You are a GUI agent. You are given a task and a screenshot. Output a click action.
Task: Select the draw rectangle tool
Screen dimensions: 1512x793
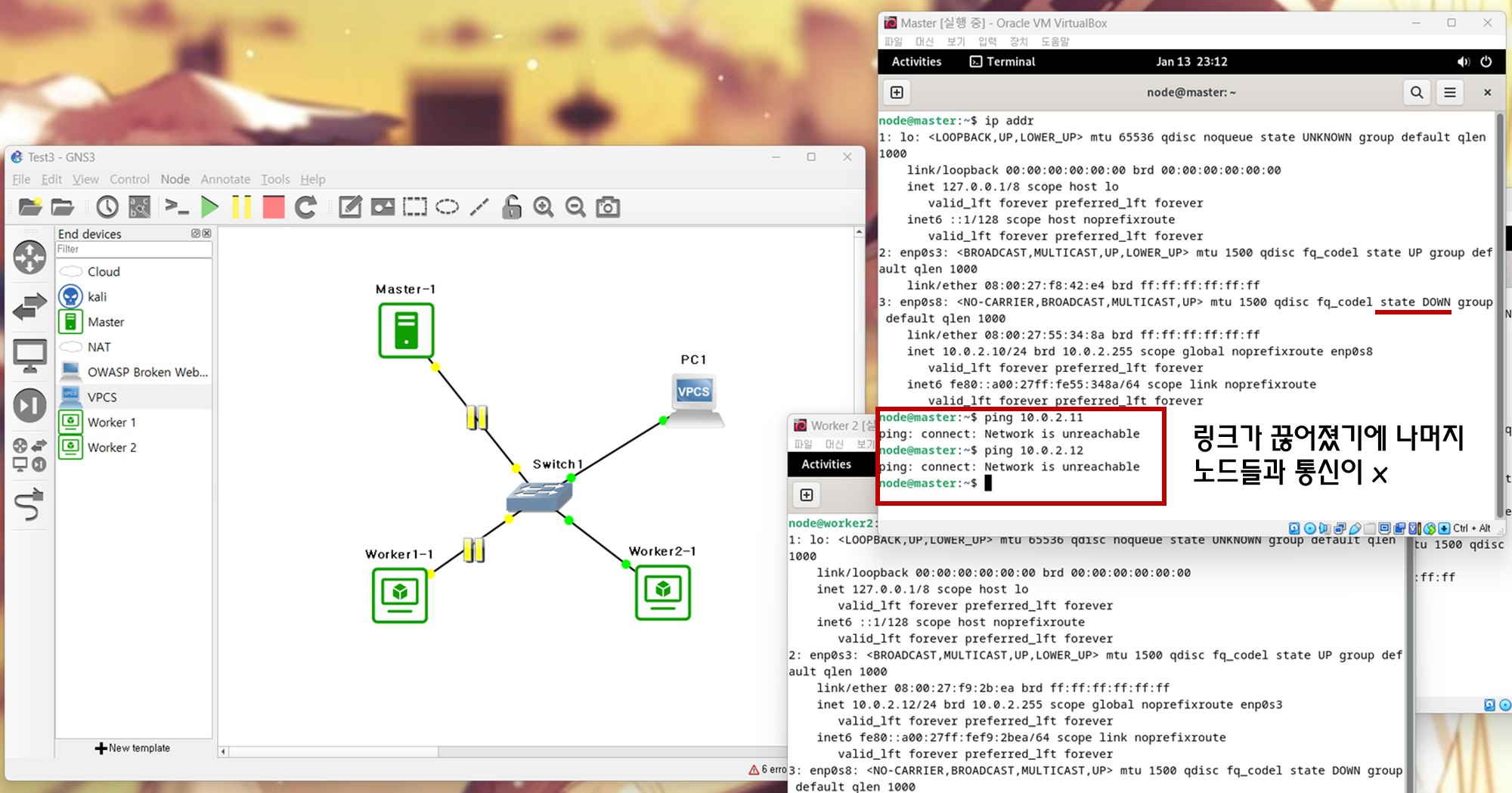tap(415, 206)
